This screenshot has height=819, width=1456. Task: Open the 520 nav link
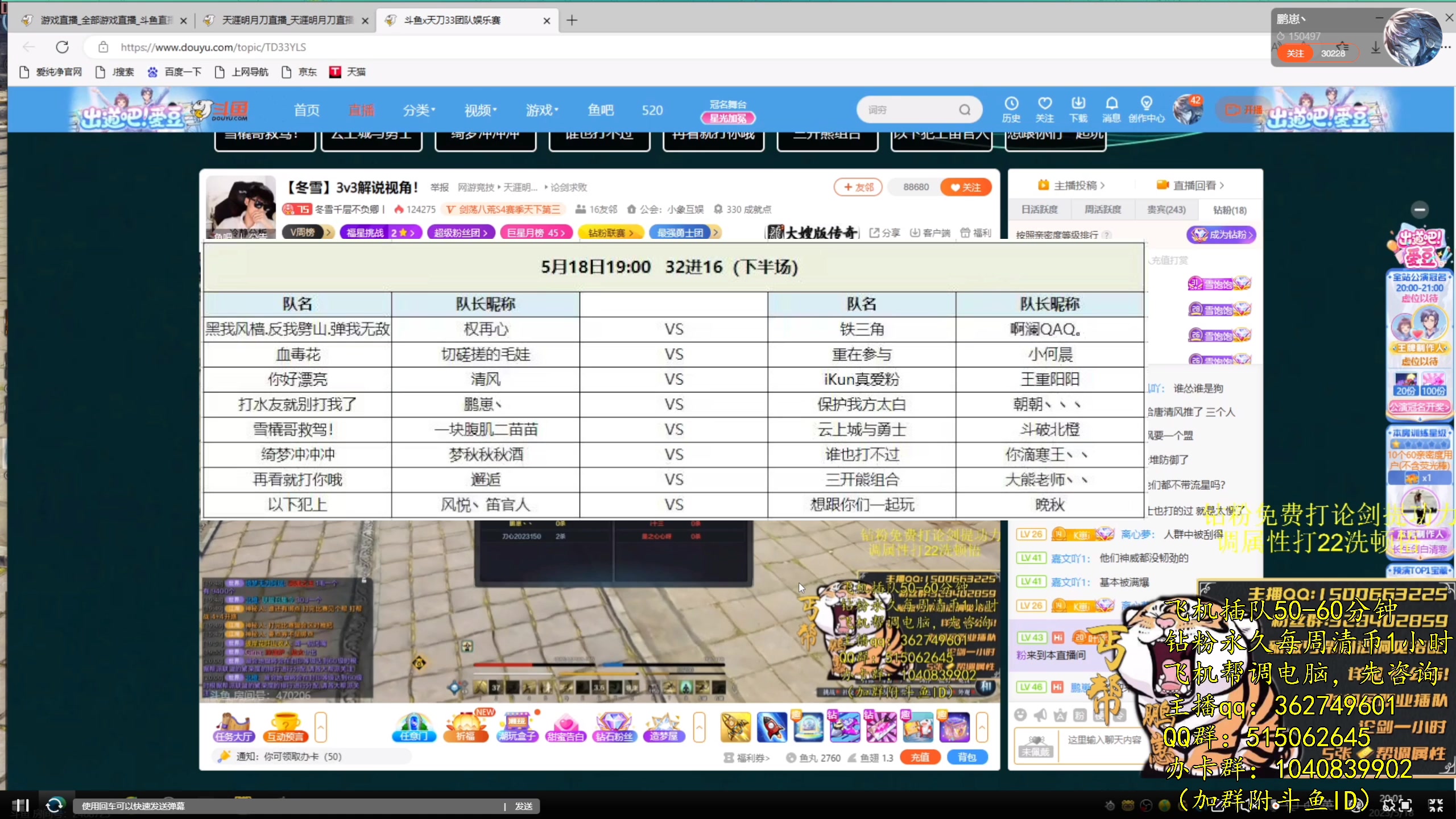tap(652, 110)
